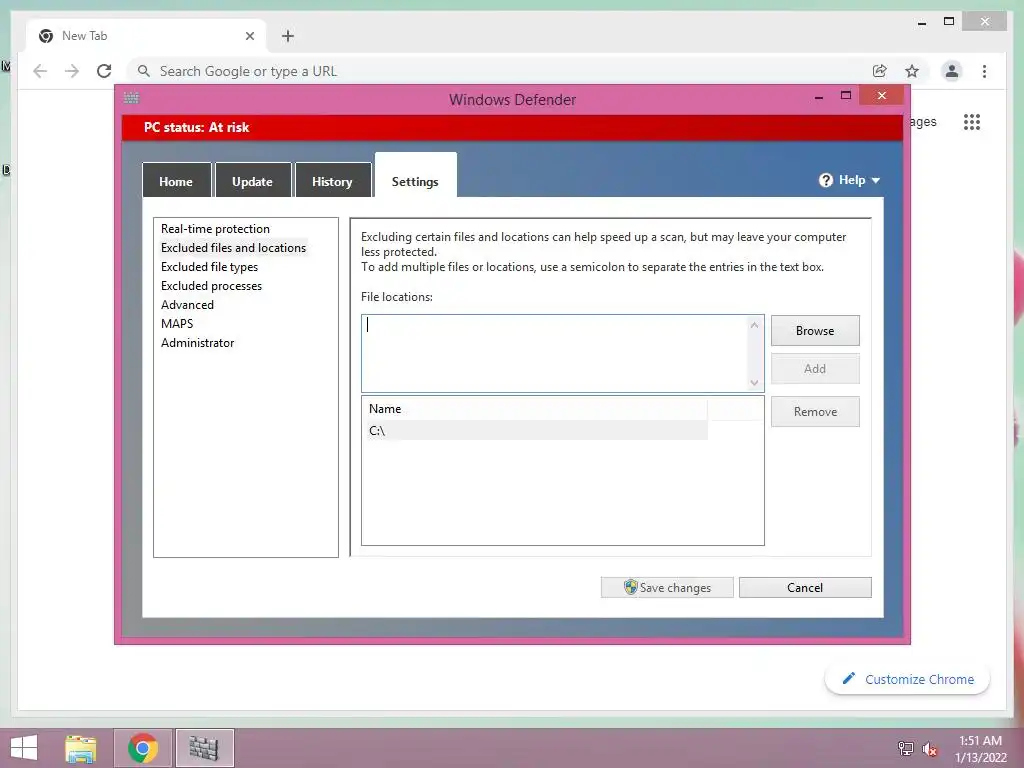1024x768 pixels.
Task: Open a new Chrome tab with plus
Action: 288,36
